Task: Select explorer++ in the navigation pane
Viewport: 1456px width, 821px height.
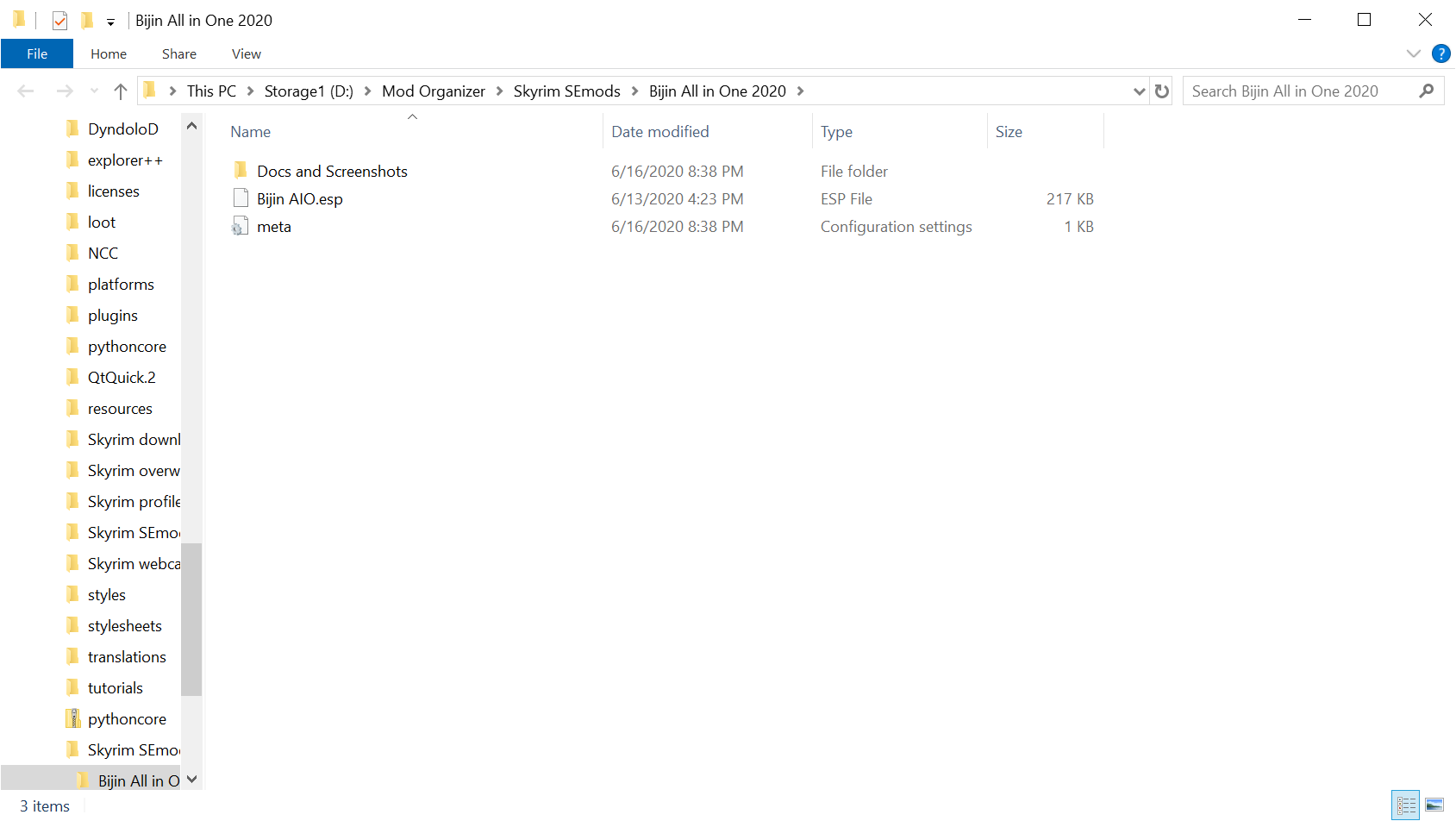Action: coord(125,160)
